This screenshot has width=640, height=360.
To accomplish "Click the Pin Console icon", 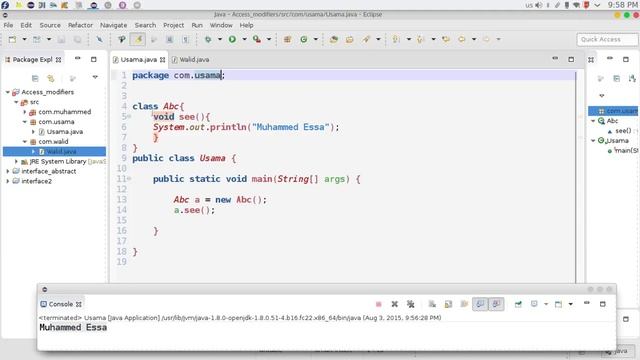I will [x=518, y=304].
